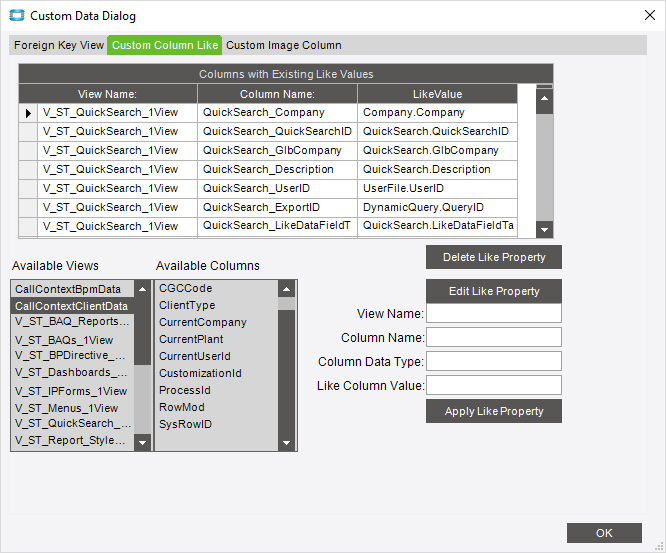Select ProcessId in Available Columns

click(x=217, y=390)
